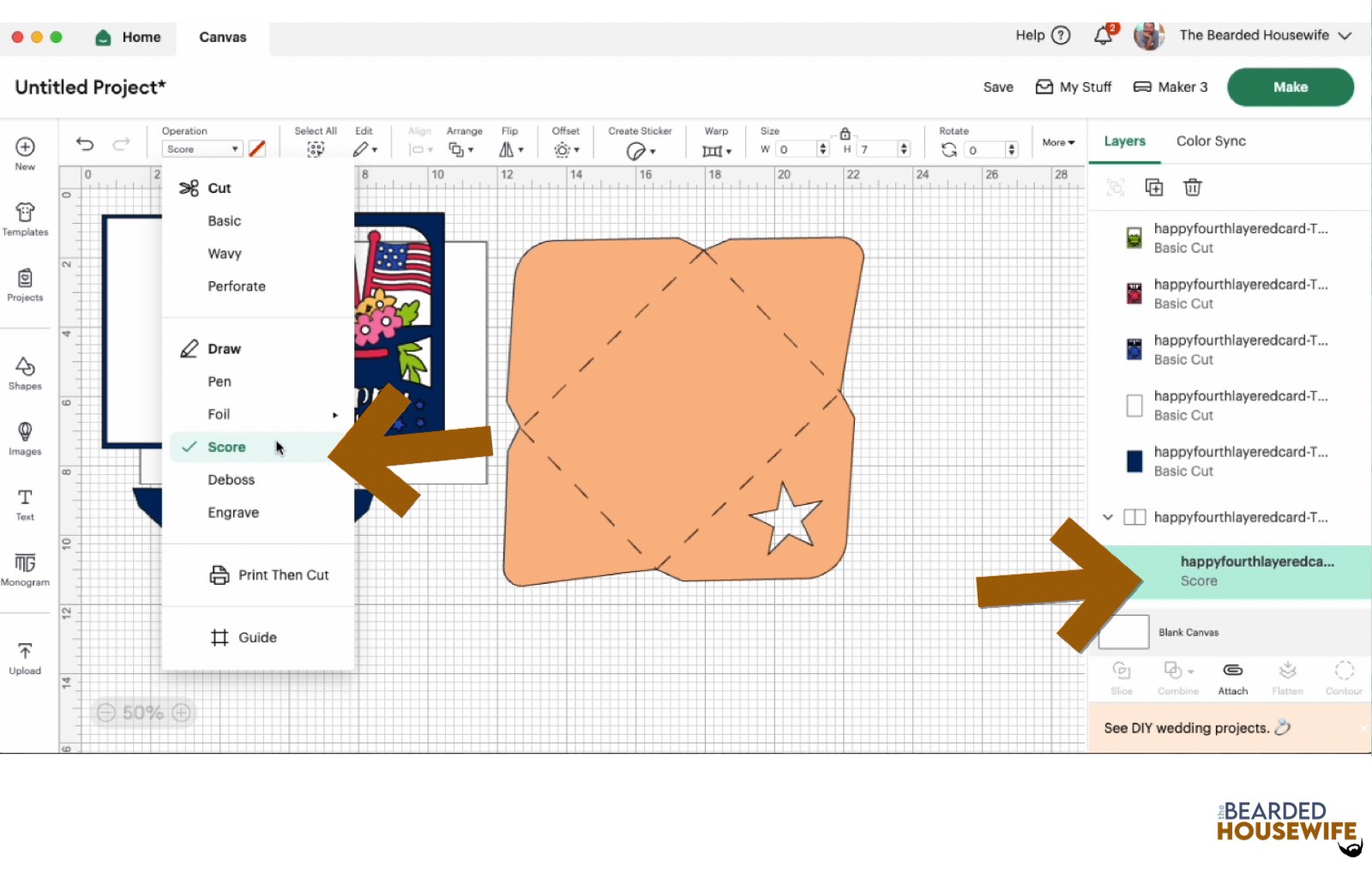
Task: Click the Blank Canvas color swatch
Action: point(1124,633)
